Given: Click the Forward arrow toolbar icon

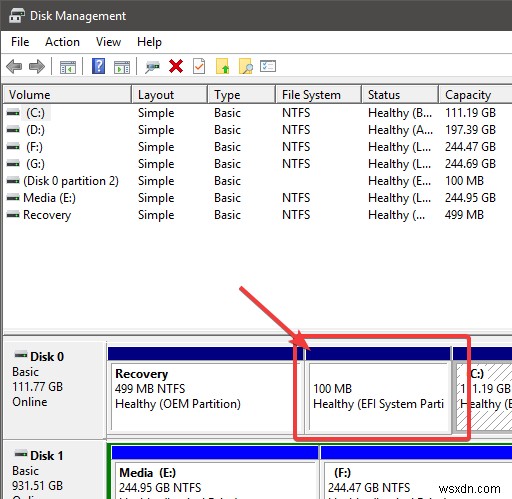Looking at the screenshot, I should (37, 66).
